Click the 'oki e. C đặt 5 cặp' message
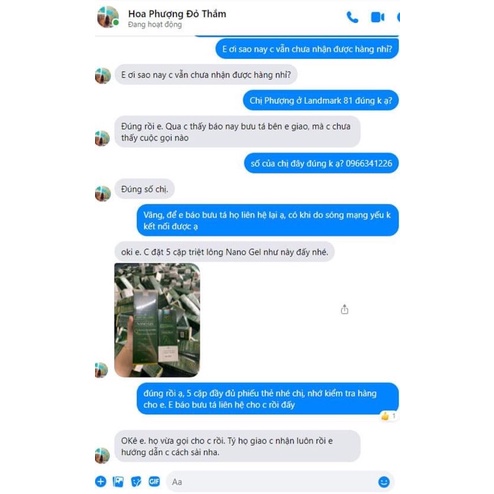The width and height of the screenshot is (494, 494). (x=224, y=252)
